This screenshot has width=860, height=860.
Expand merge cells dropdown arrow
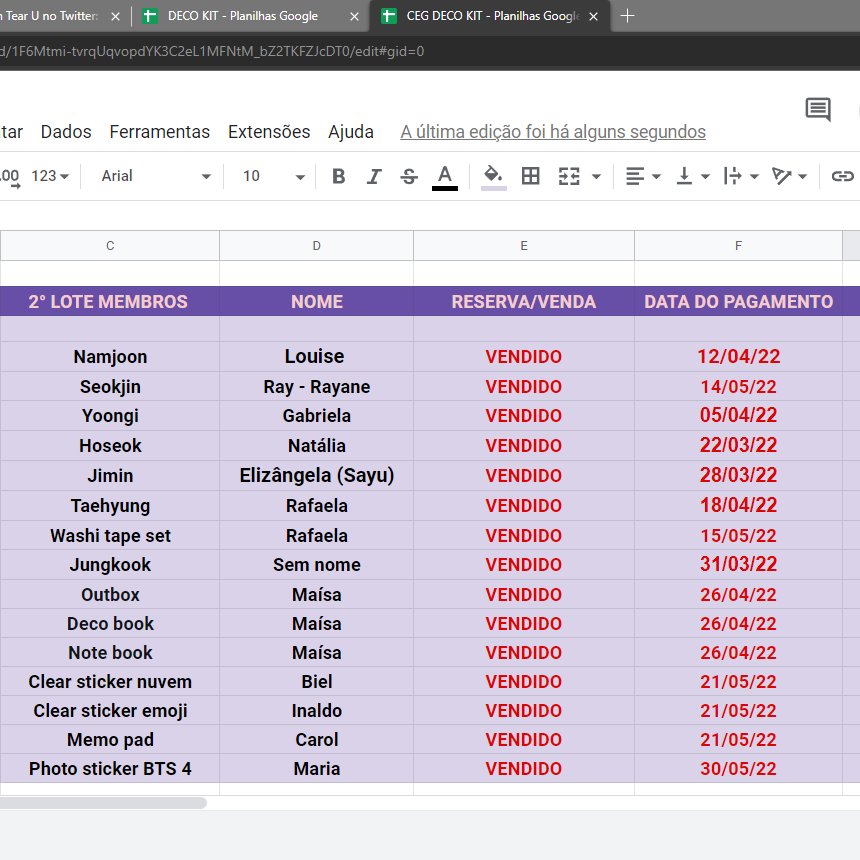point(596,177)
